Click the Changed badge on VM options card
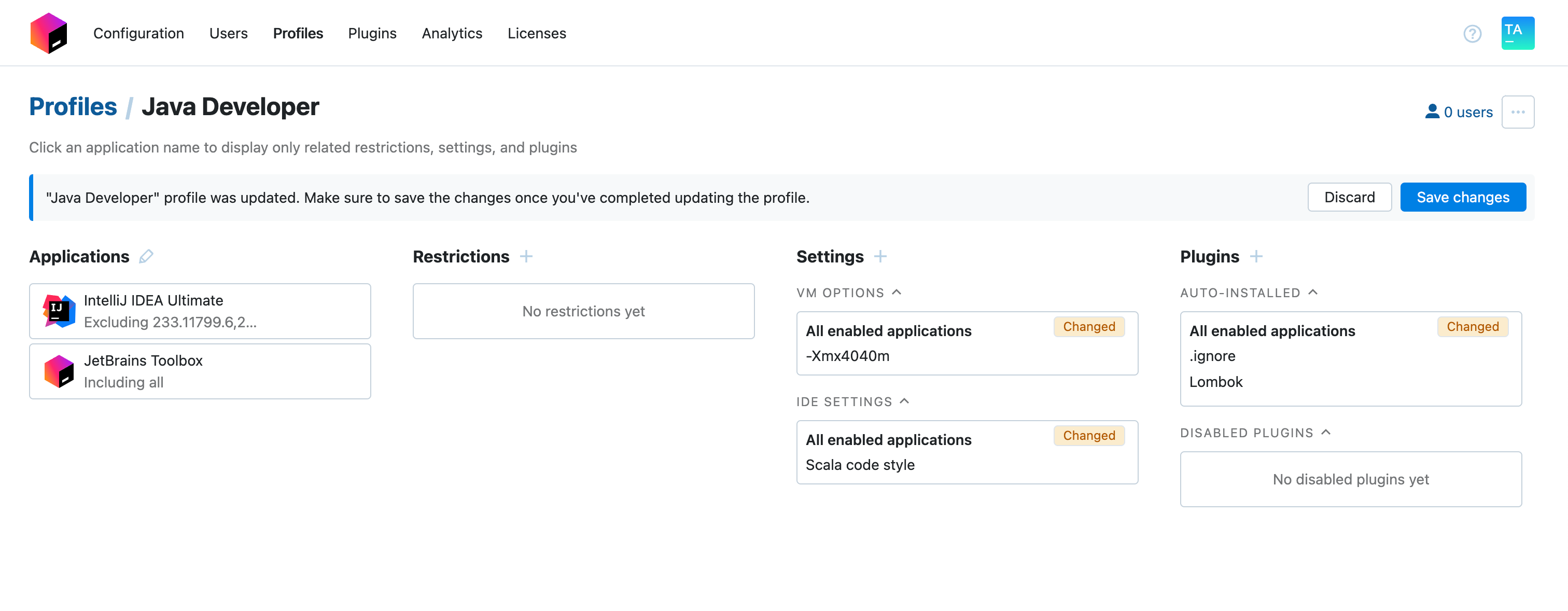This screenshot has height=611, width=1568. (1088, 327)
